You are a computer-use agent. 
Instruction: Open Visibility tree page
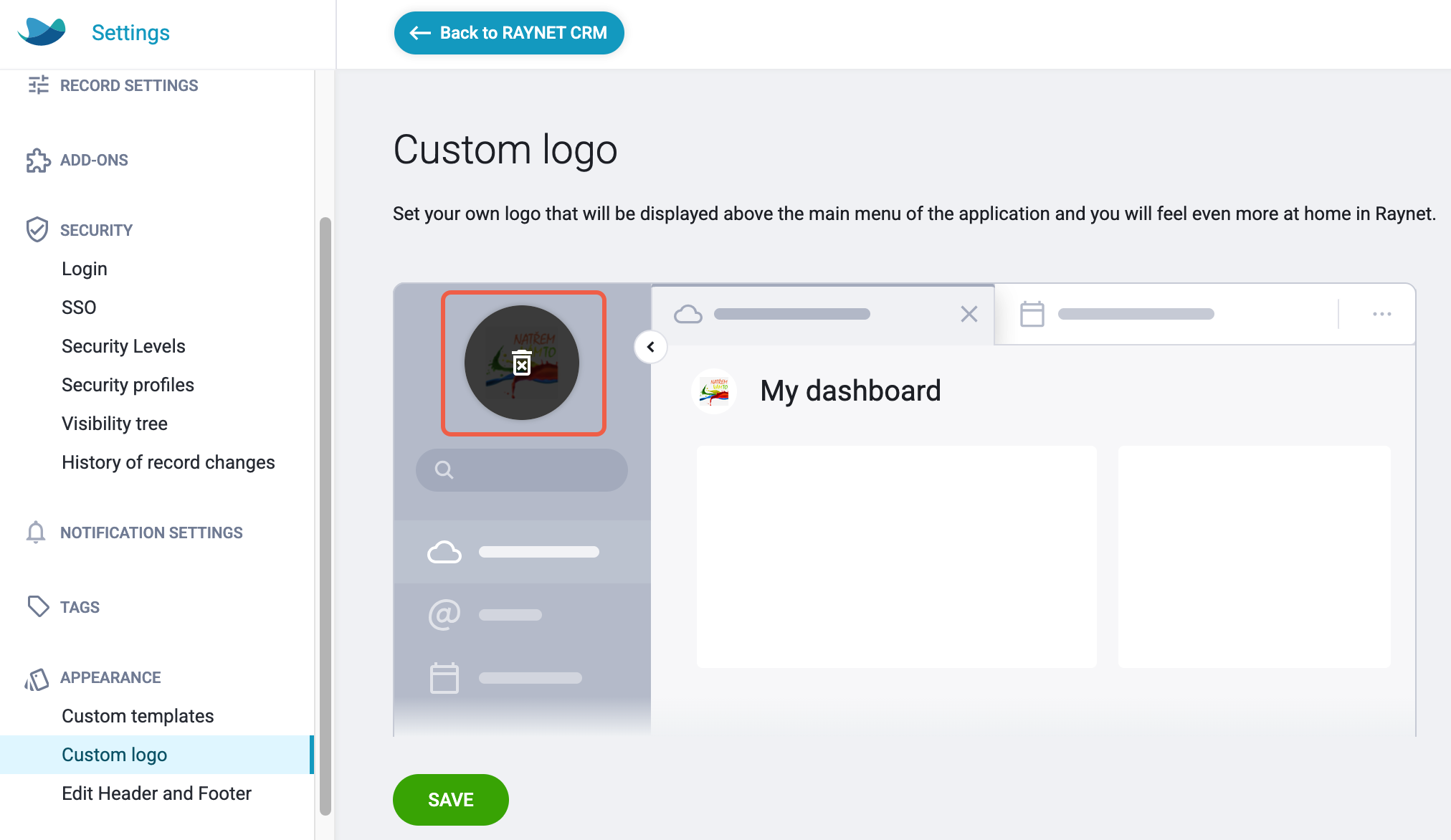(115, 424)
